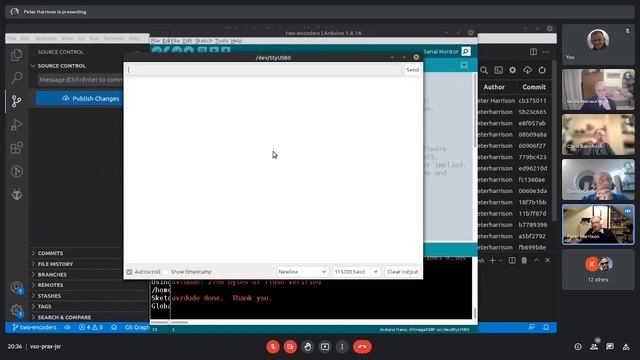Select commit ed96210d row
The image size is (640, 360).
(514, 168)
